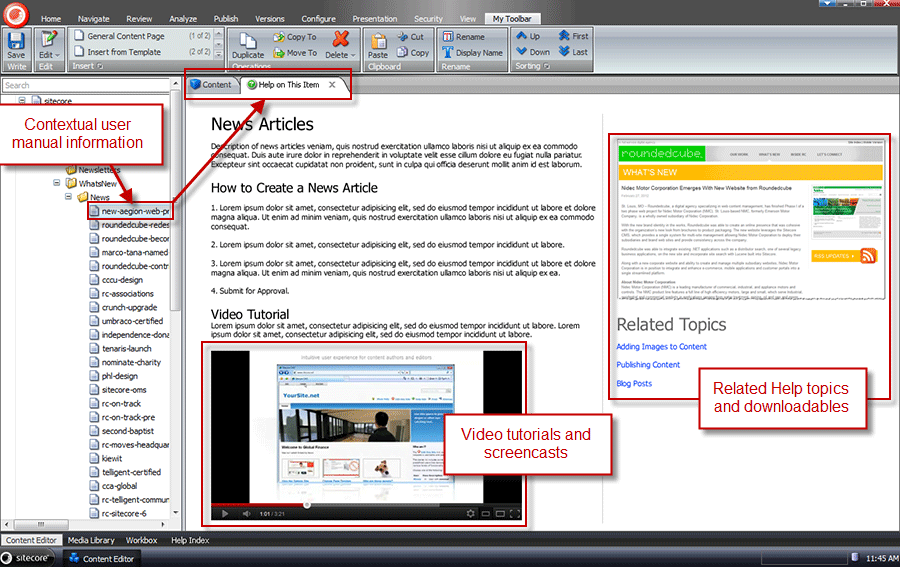The height and width of the screenshot is (567, 900).
Task: Move item Up in Sorting group
Action: point(528,37)
